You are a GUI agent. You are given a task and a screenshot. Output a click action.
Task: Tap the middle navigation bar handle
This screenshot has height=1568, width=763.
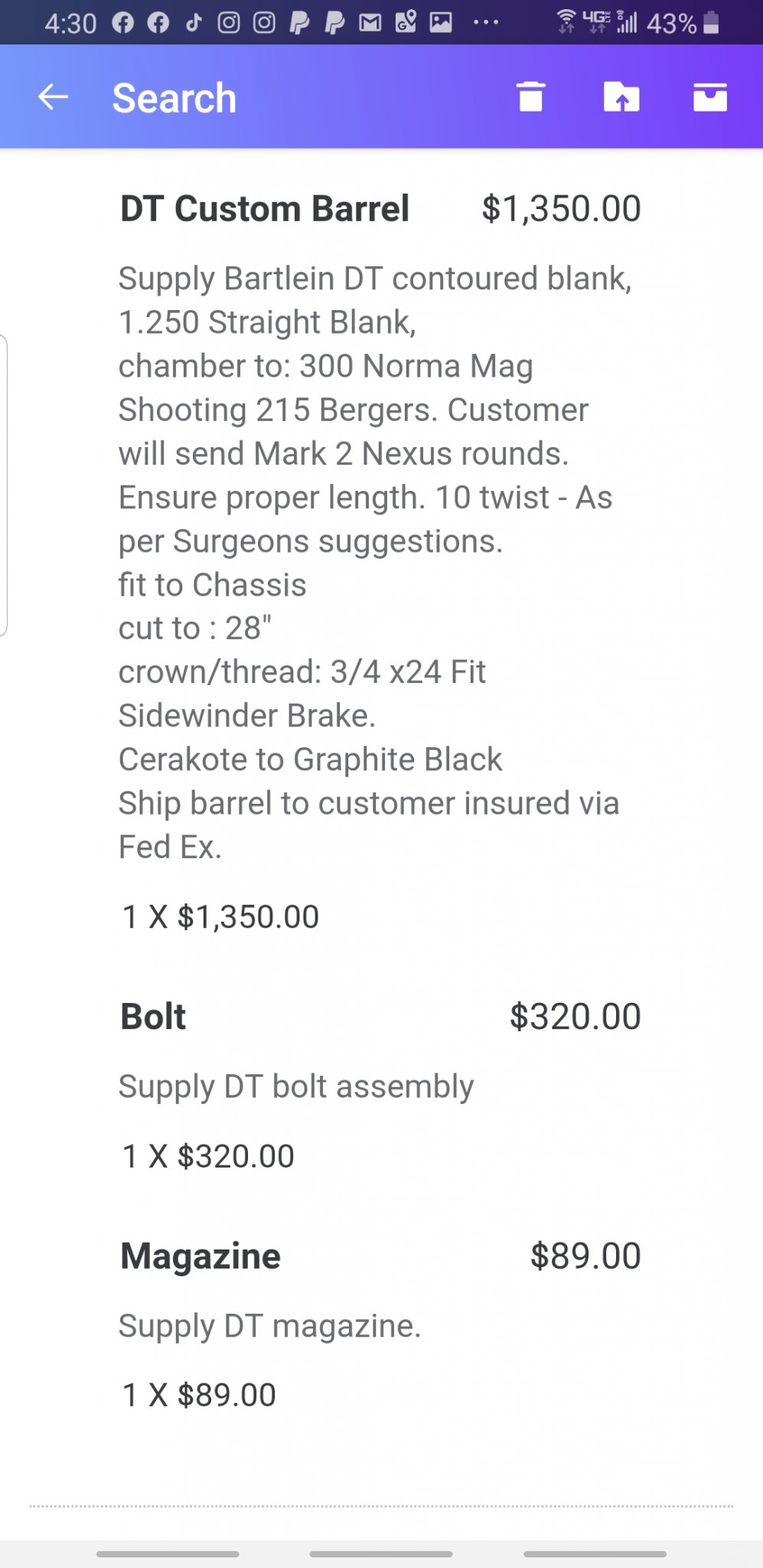(381, 1554)
